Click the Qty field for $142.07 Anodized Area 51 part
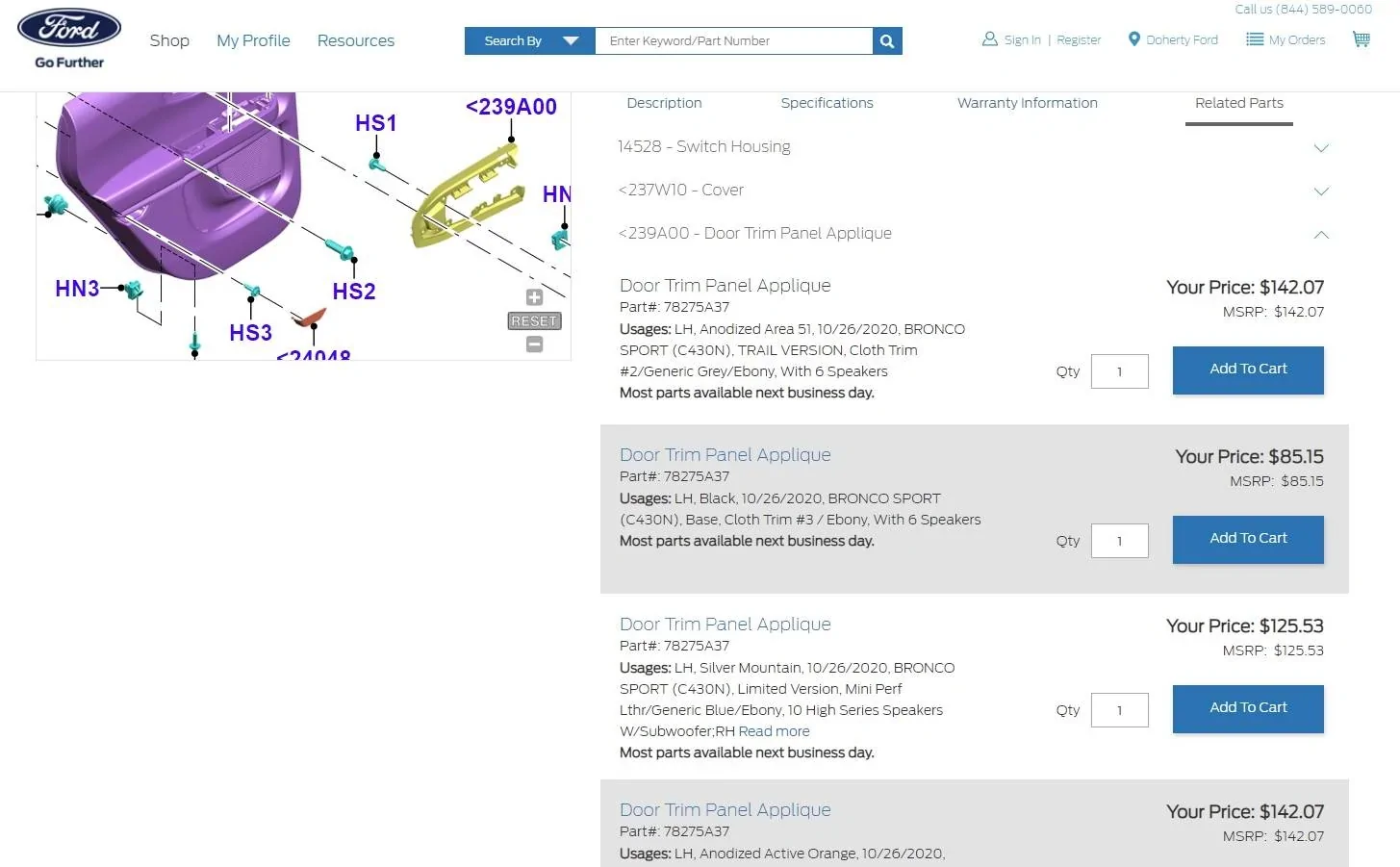Image resolution: width=1400 pixels, height=867 pixels. [1119, 371]
